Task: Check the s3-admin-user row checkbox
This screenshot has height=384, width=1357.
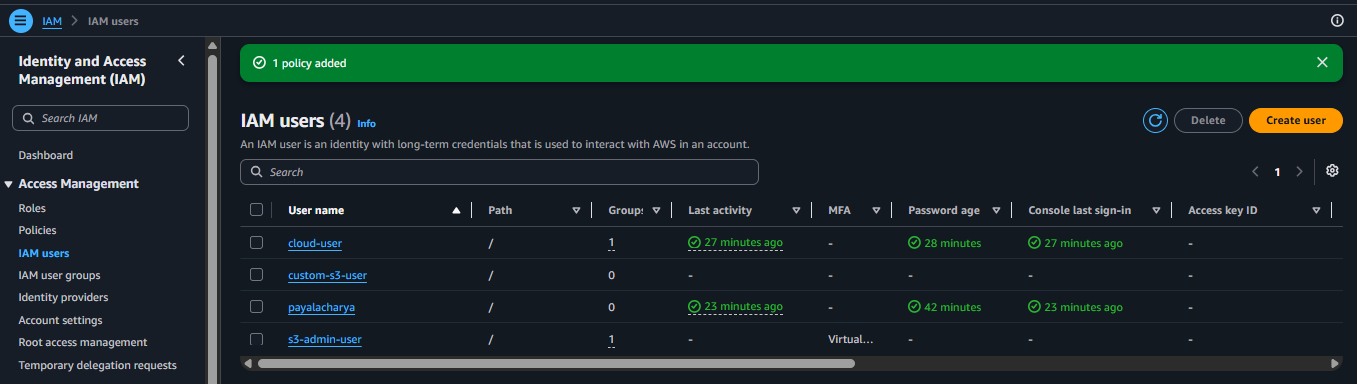Action: (x=256, y=339)
